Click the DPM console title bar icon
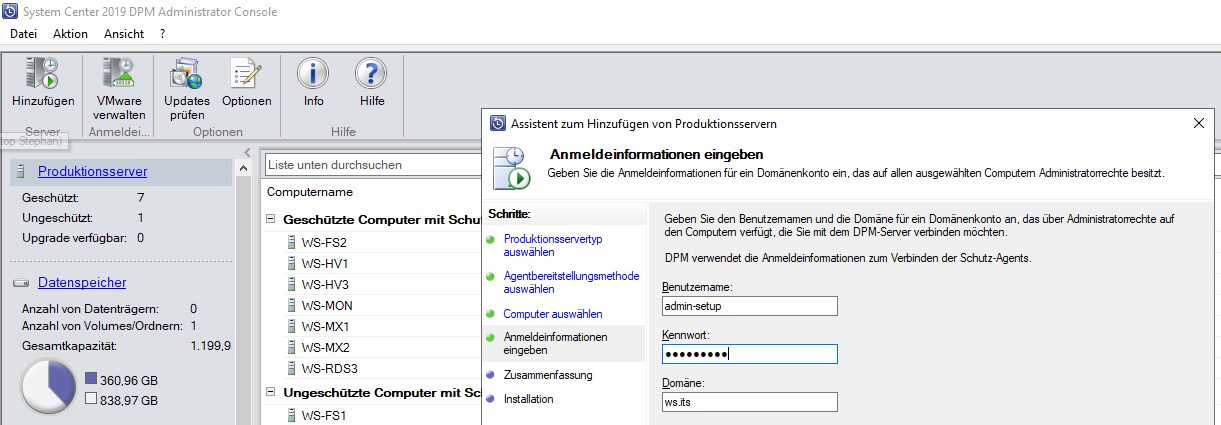Screen dimensions: 1221x425 [10, 11]
